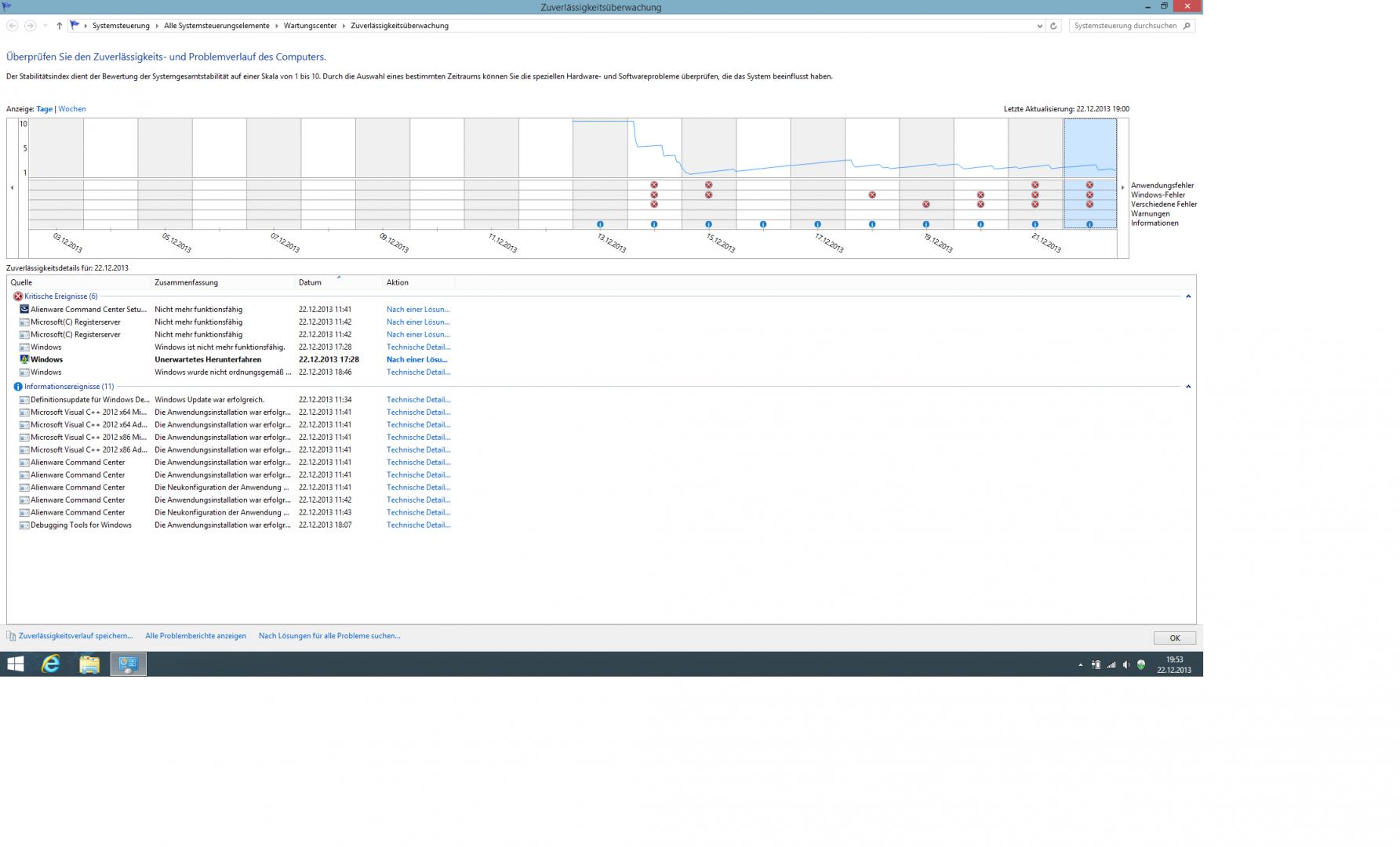This screenshot has height=847, width=1400.
Task: Click the miscellaneous failure icon for 14.12.2013
Action: coord(654,204)
